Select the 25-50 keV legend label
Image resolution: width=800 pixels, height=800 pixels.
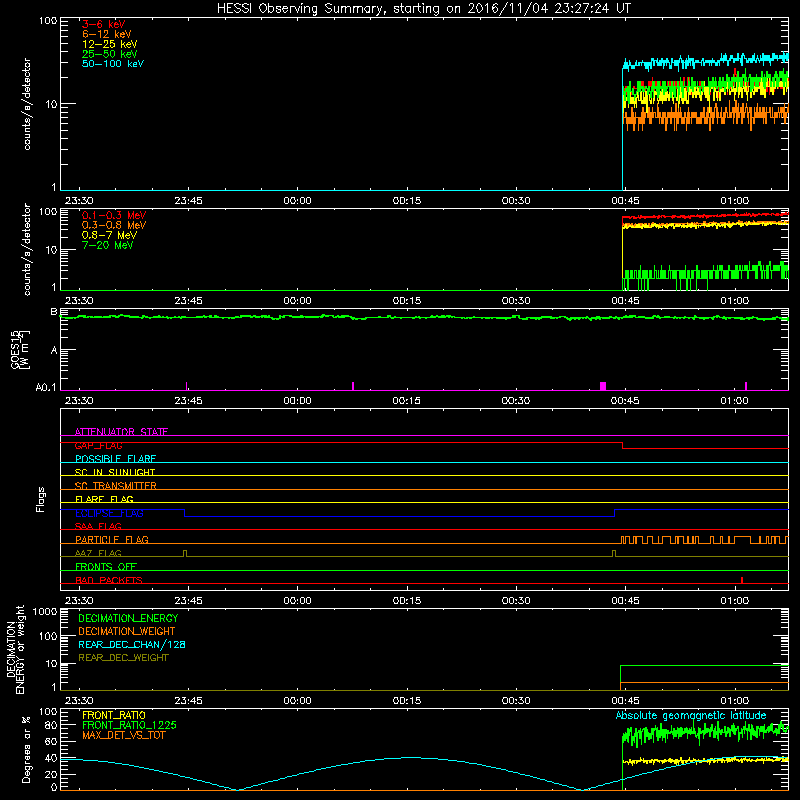(109, 54)
